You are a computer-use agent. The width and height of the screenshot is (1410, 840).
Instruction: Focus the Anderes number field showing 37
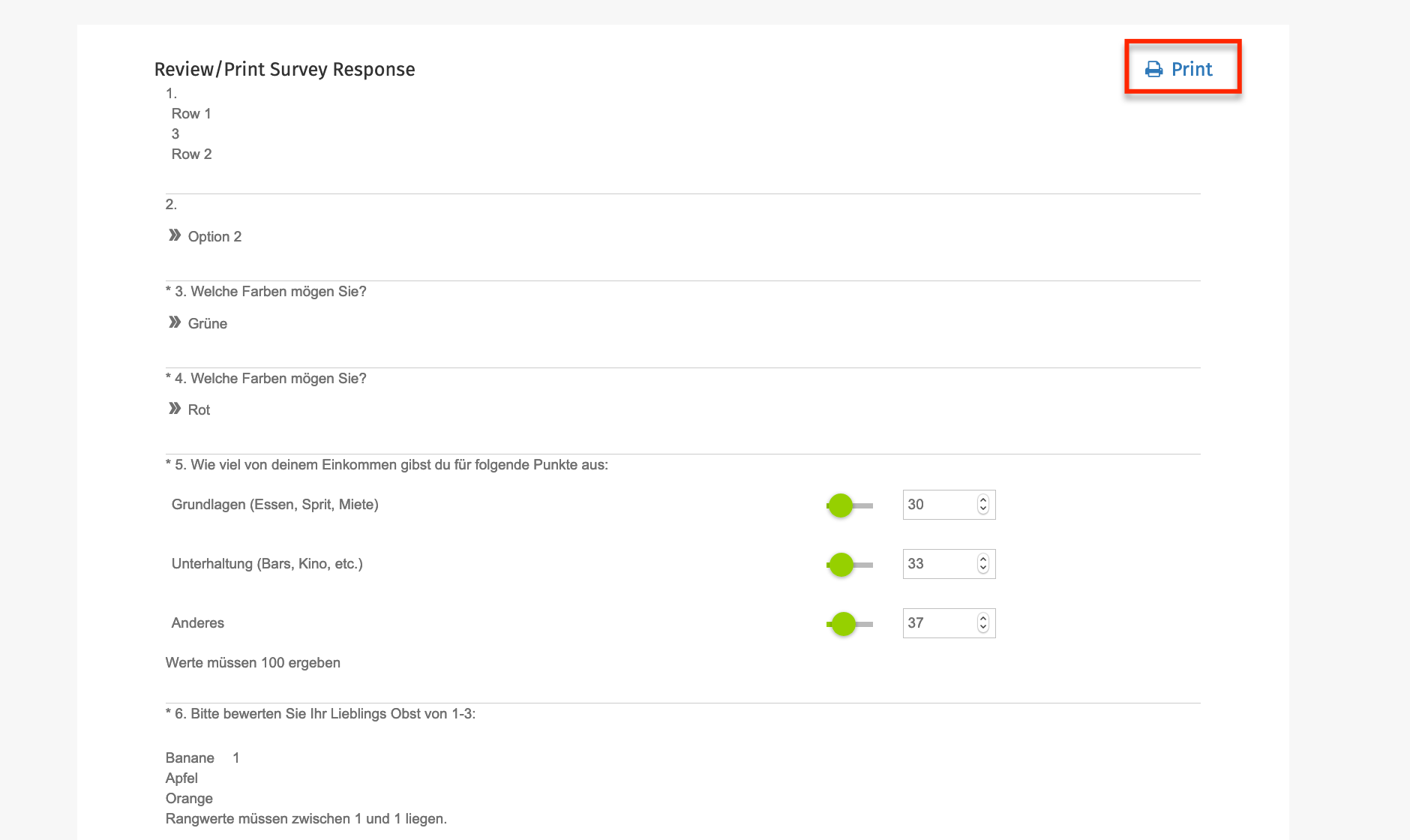pyautogui.click(x=937, y=623)
